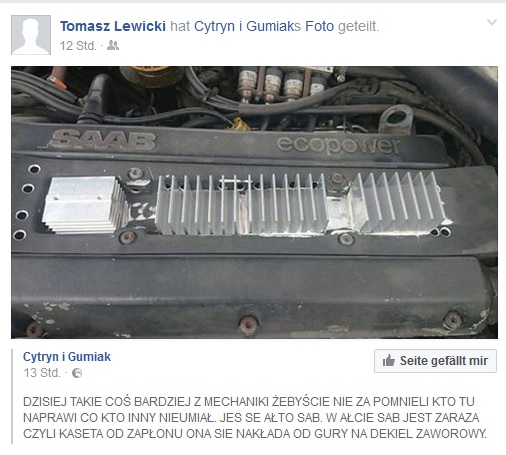Viewport: 506px width, 455px height.
Task: Open the Cytryn i Gumiak page link
Action: tap(67, 357)
